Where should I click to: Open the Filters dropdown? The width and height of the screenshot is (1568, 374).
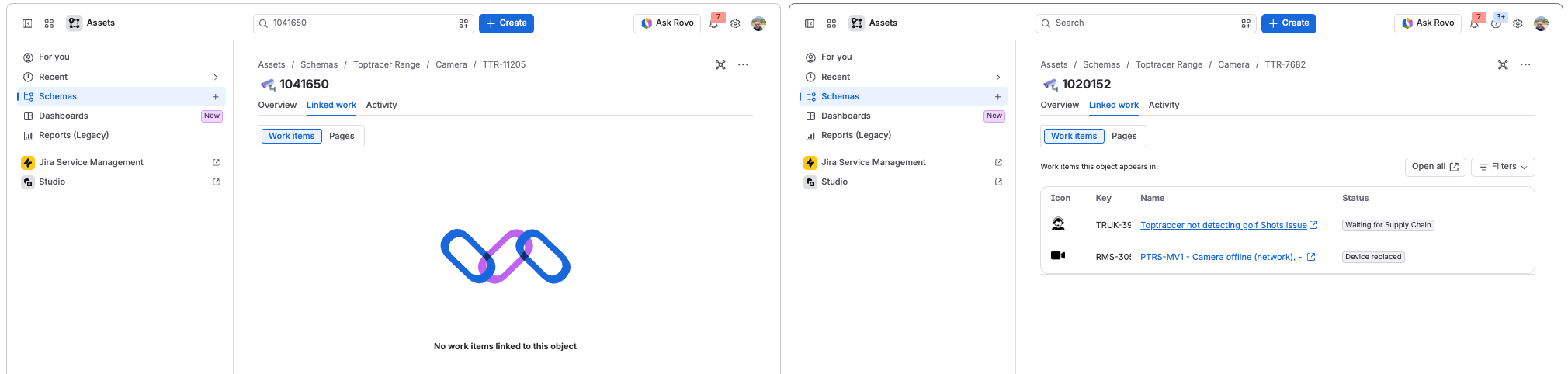coord(1503,167)
